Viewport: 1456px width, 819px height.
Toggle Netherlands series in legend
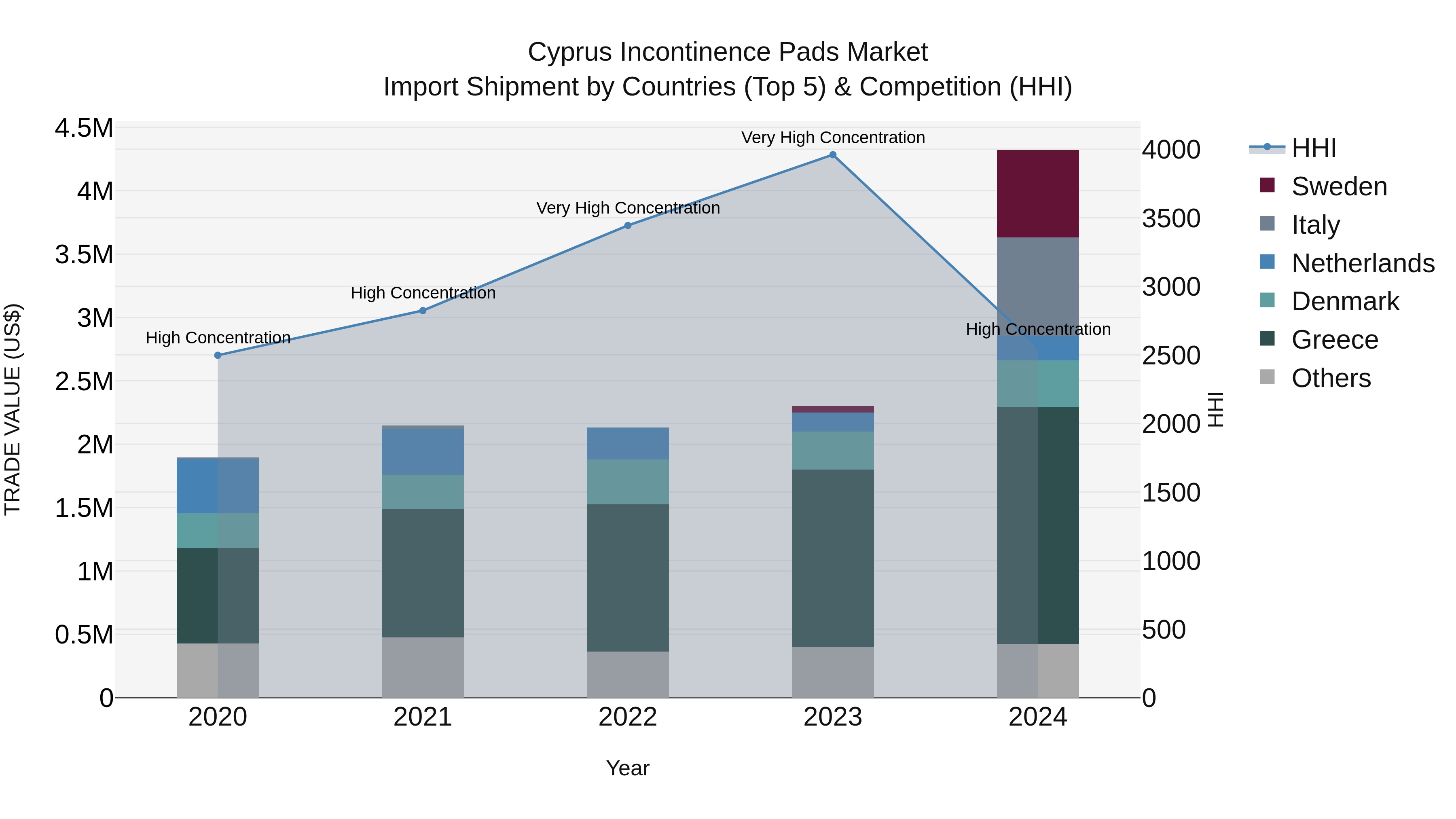[x=1348, y=263]
